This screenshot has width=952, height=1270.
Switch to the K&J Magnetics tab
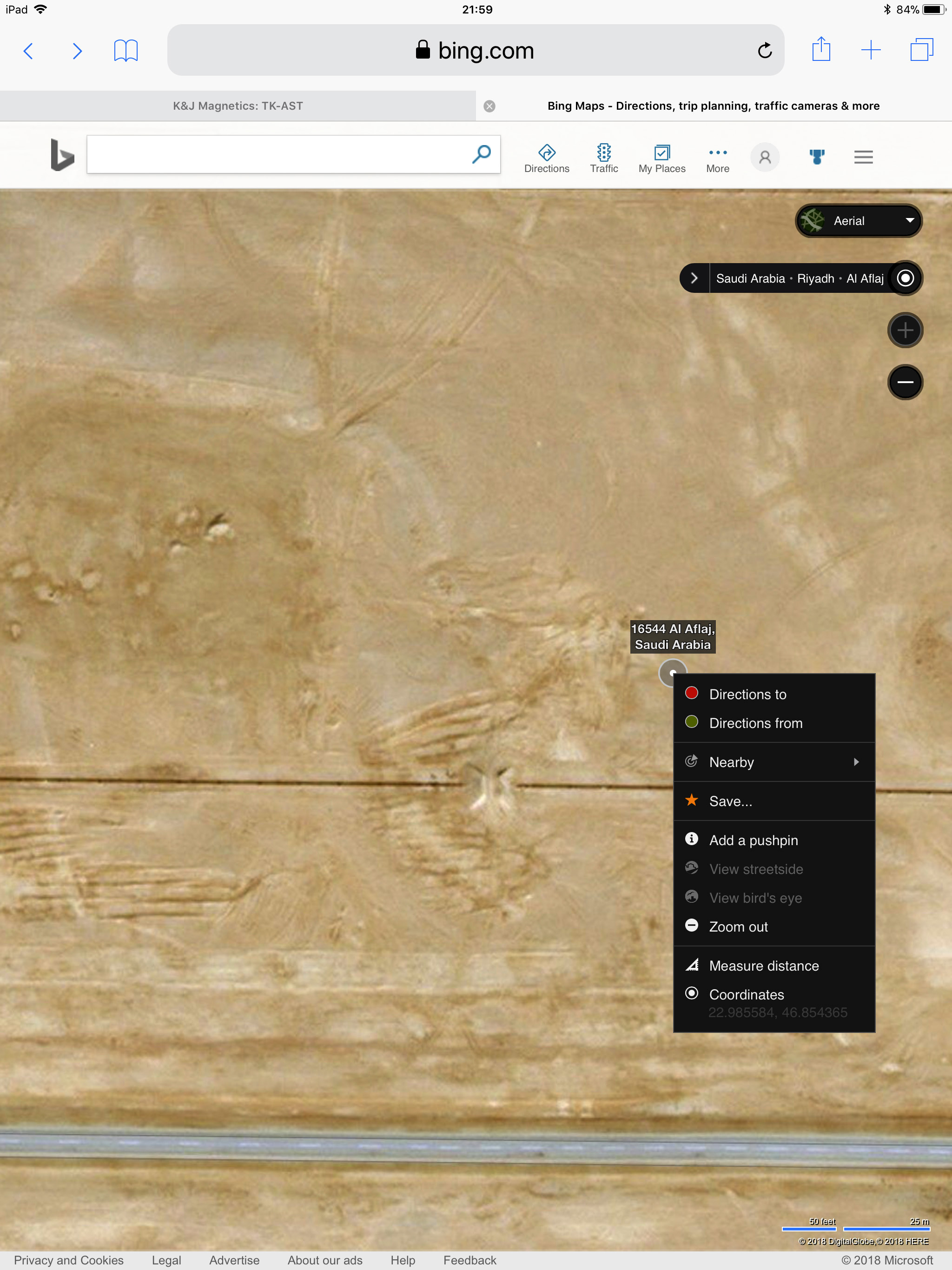[x=238, y=106]
